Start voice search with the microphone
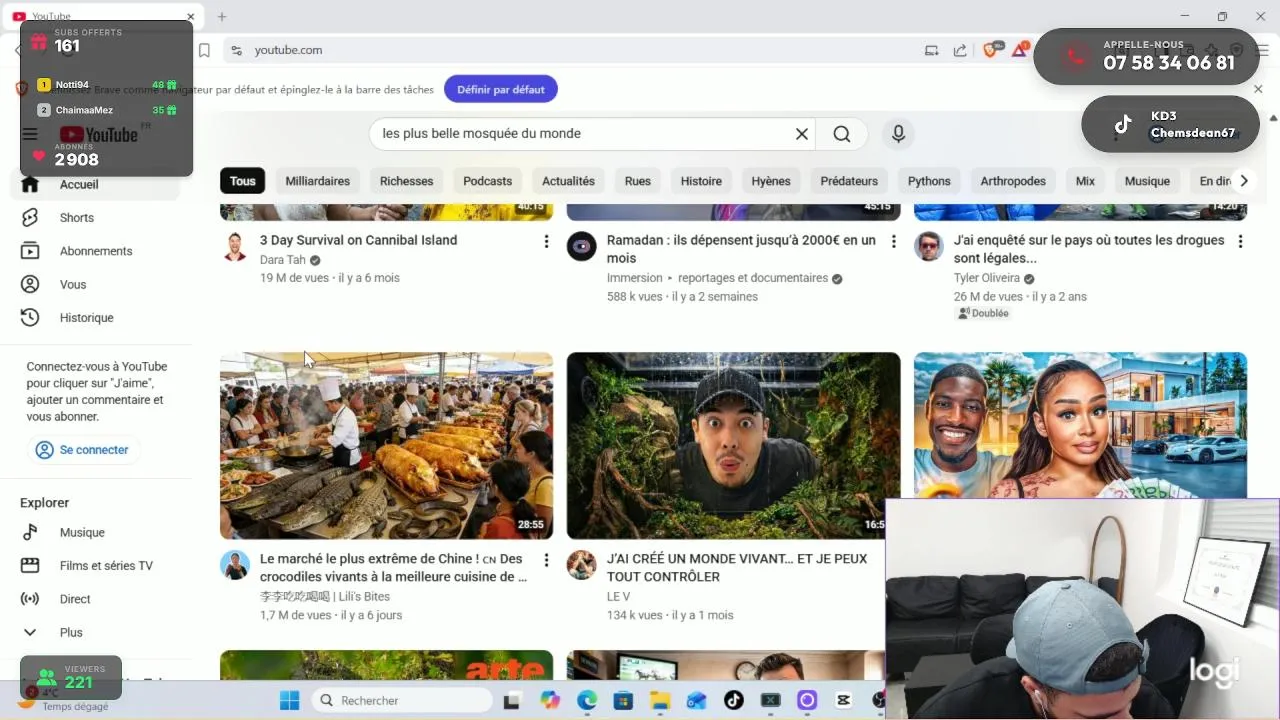1280x720 pixels. 898,134
